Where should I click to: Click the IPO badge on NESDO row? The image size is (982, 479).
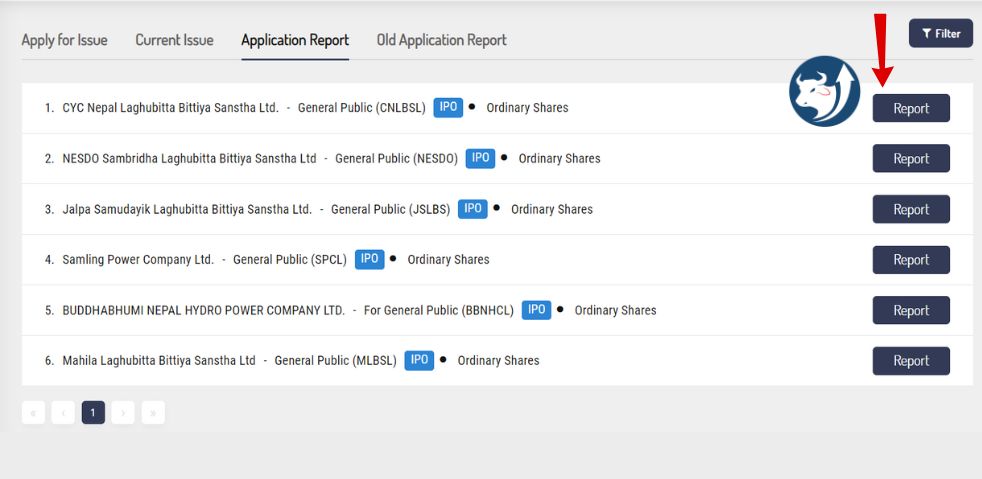click(480, 158)
